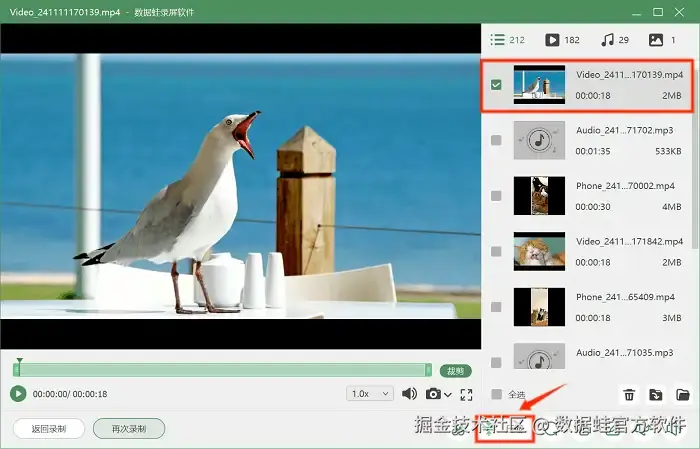This screenshot has width=700, height=449.
Task: Open the output folder icon
Action: point(683,395)
